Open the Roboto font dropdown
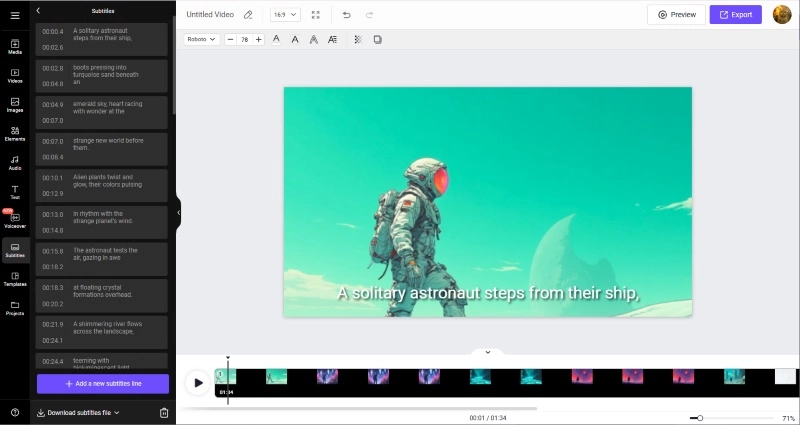 tap(202, 39)
